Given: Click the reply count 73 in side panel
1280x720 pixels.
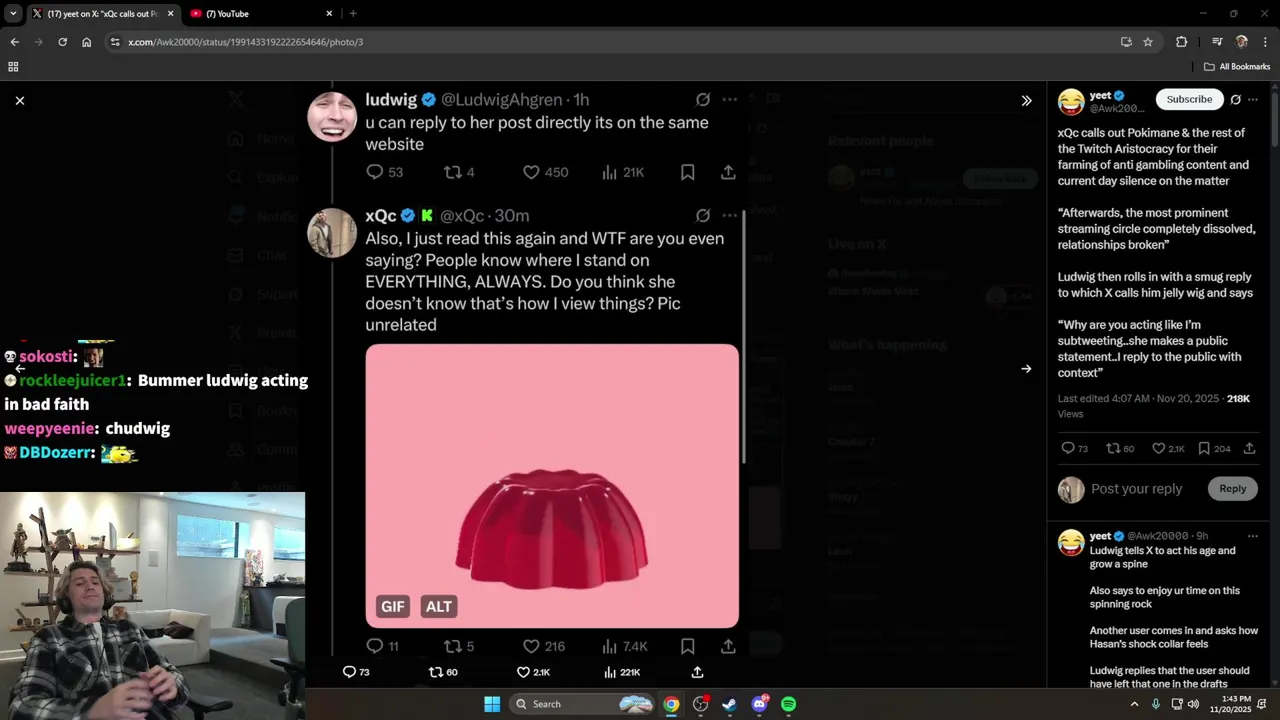Looking at the screenshot, I should (1075, 448).
